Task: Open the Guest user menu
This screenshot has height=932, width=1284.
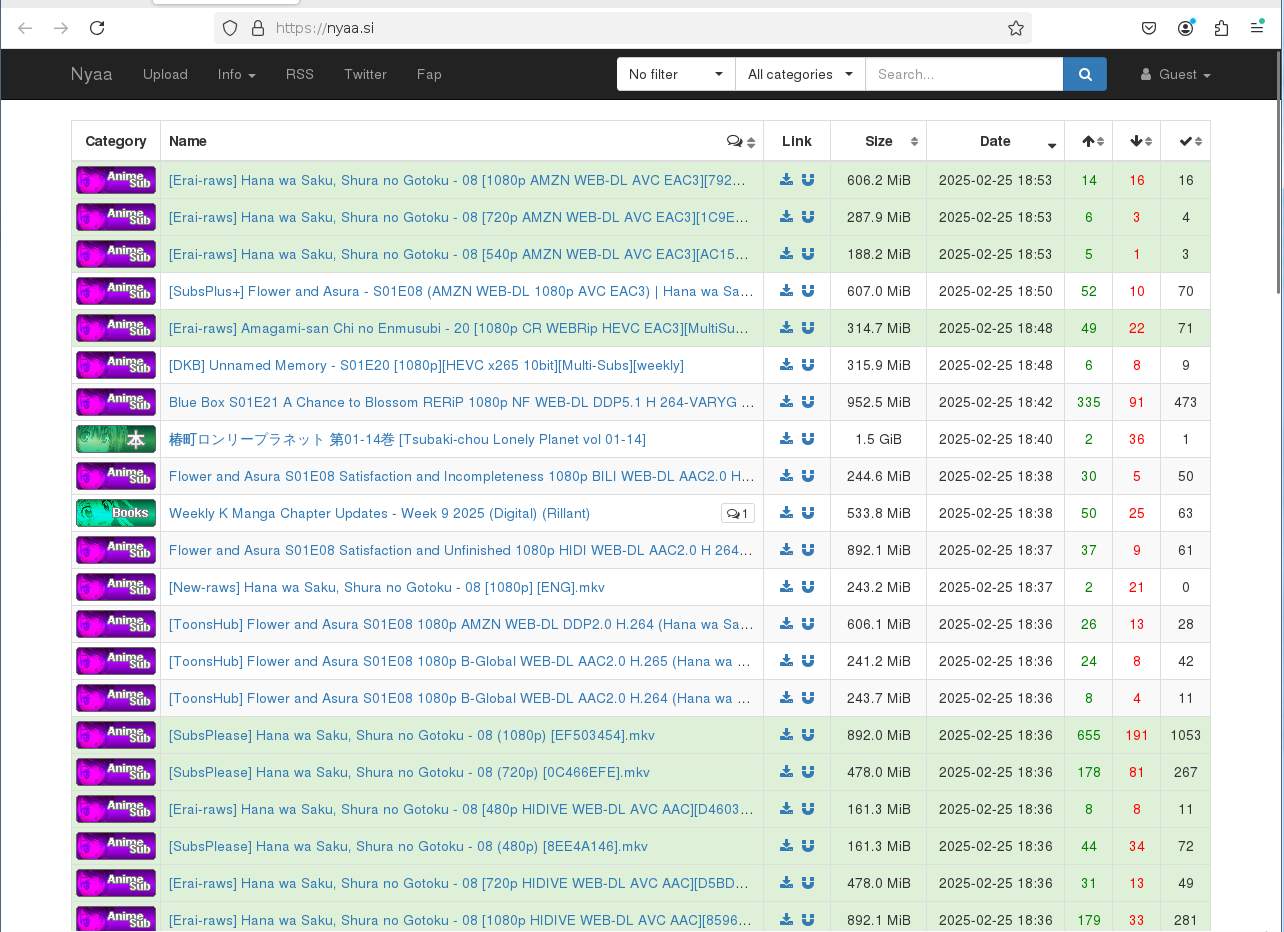Action: (x=1176, y=74)
